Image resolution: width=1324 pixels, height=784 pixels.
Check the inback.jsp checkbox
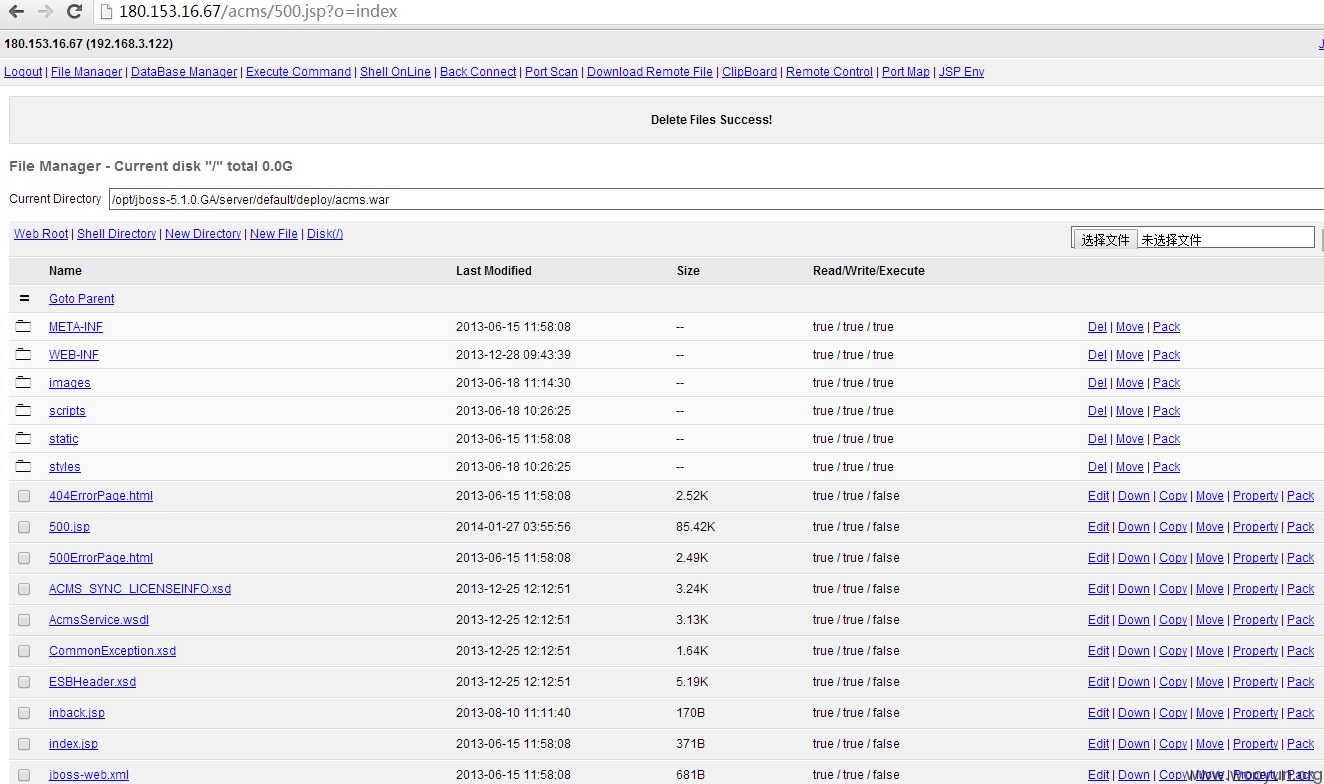pyautogui.click(x=24, y=713)
